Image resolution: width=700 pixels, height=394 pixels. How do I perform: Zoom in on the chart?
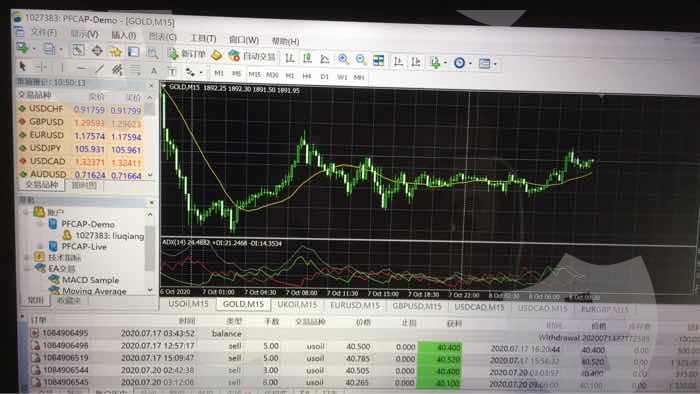click(x=343, y=59)
